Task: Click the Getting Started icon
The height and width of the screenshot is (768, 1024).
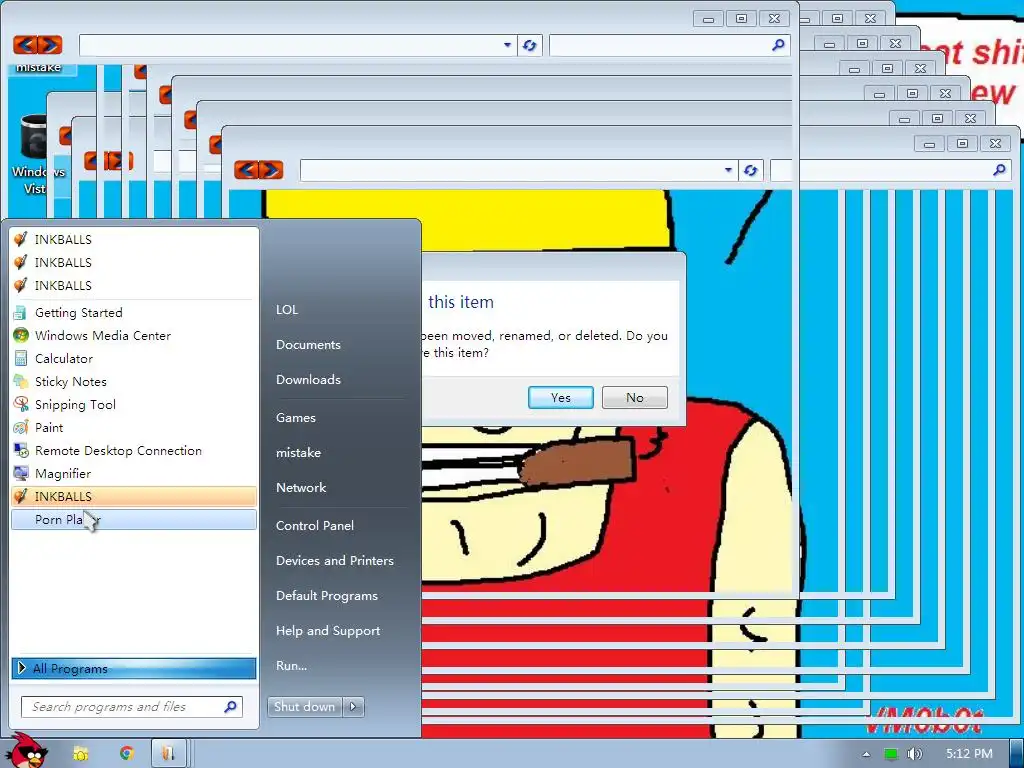Action: pyautogui.click(x=21, y=312)
